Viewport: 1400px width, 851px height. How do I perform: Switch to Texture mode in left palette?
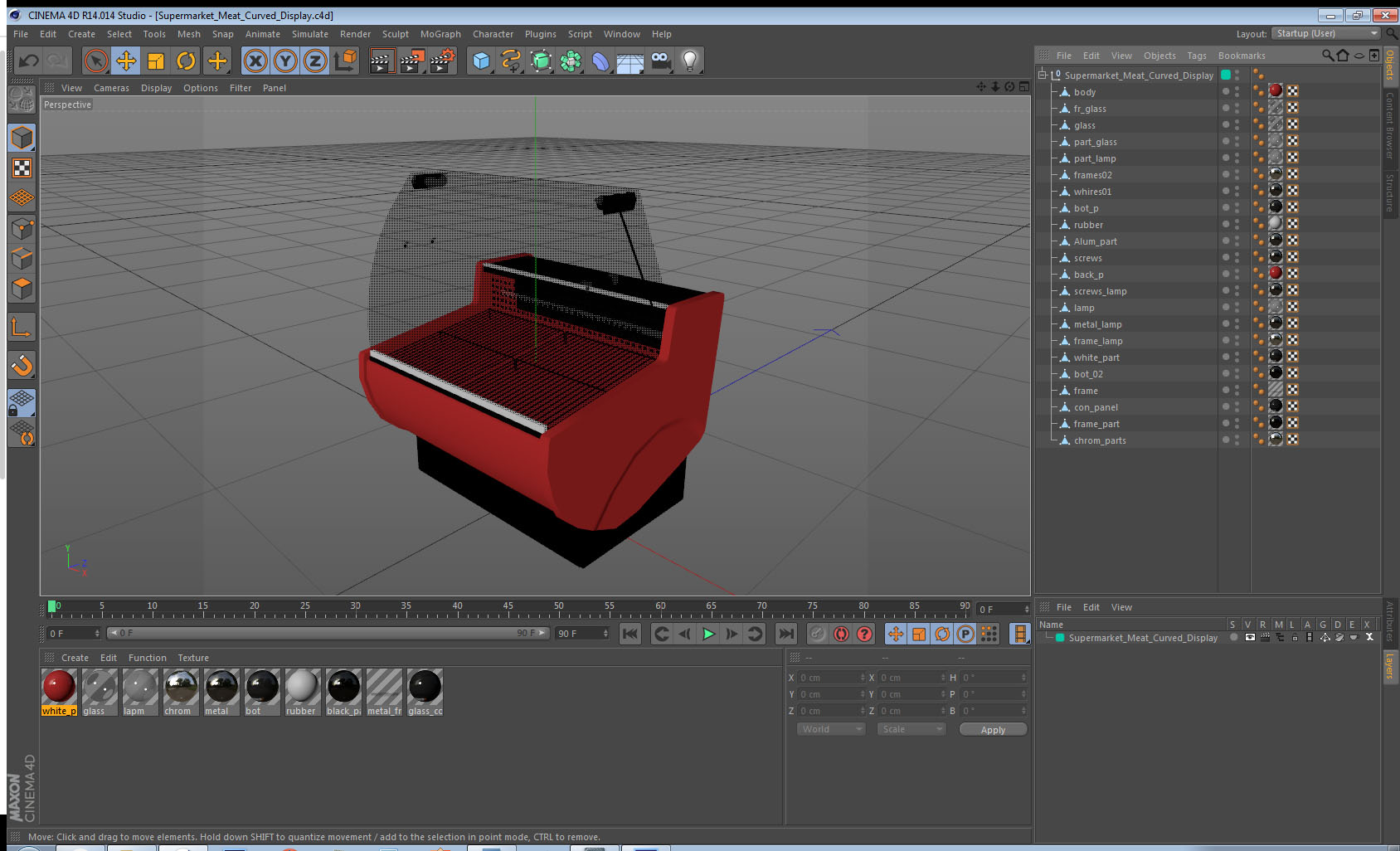click(22, 168)
